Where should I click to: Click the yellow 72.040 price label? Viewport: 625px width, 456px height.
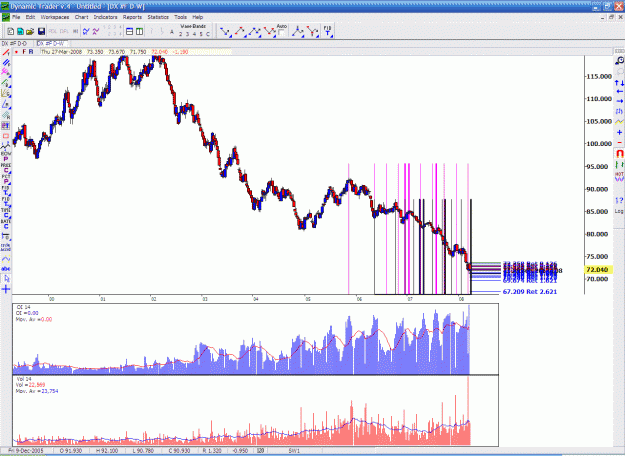(x=597, y=270)
